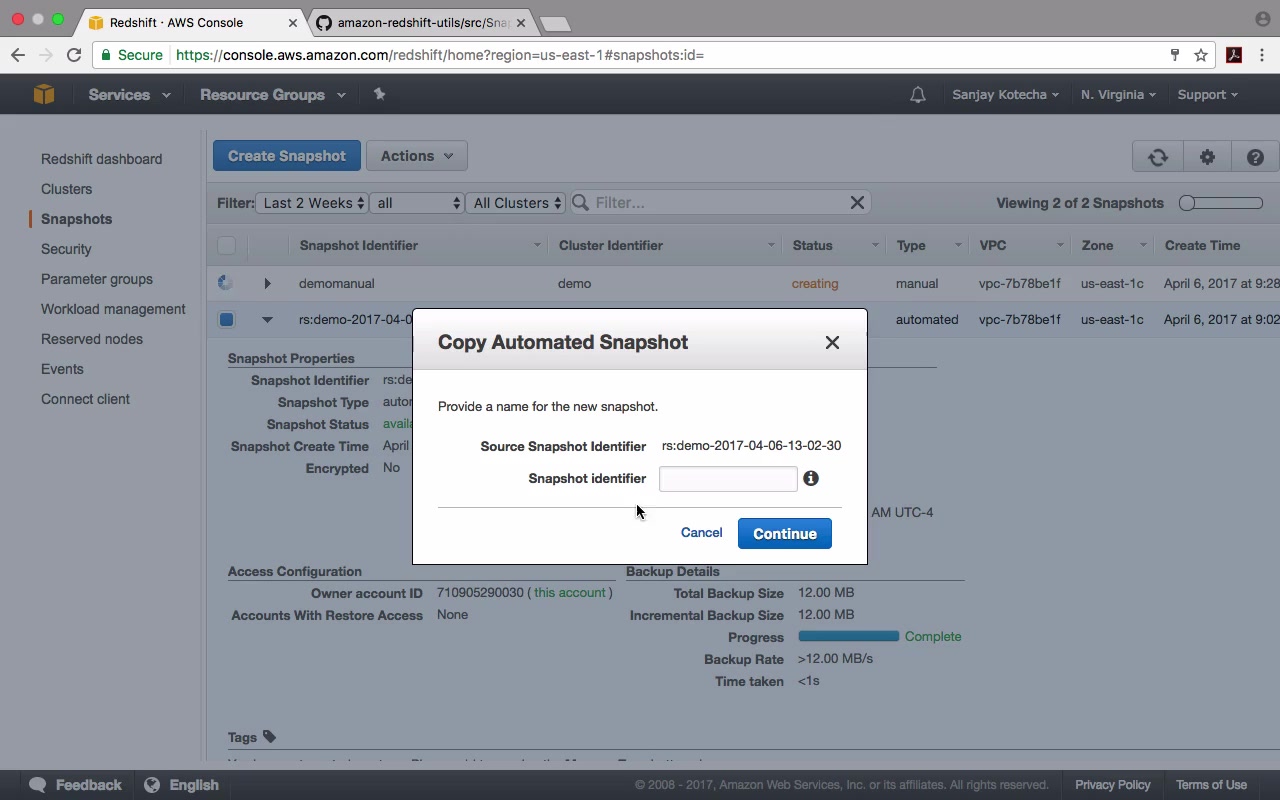The height and width of the screenshot is (800, 1280).
Task: Open the Chrome menu
Action: 1262,55
